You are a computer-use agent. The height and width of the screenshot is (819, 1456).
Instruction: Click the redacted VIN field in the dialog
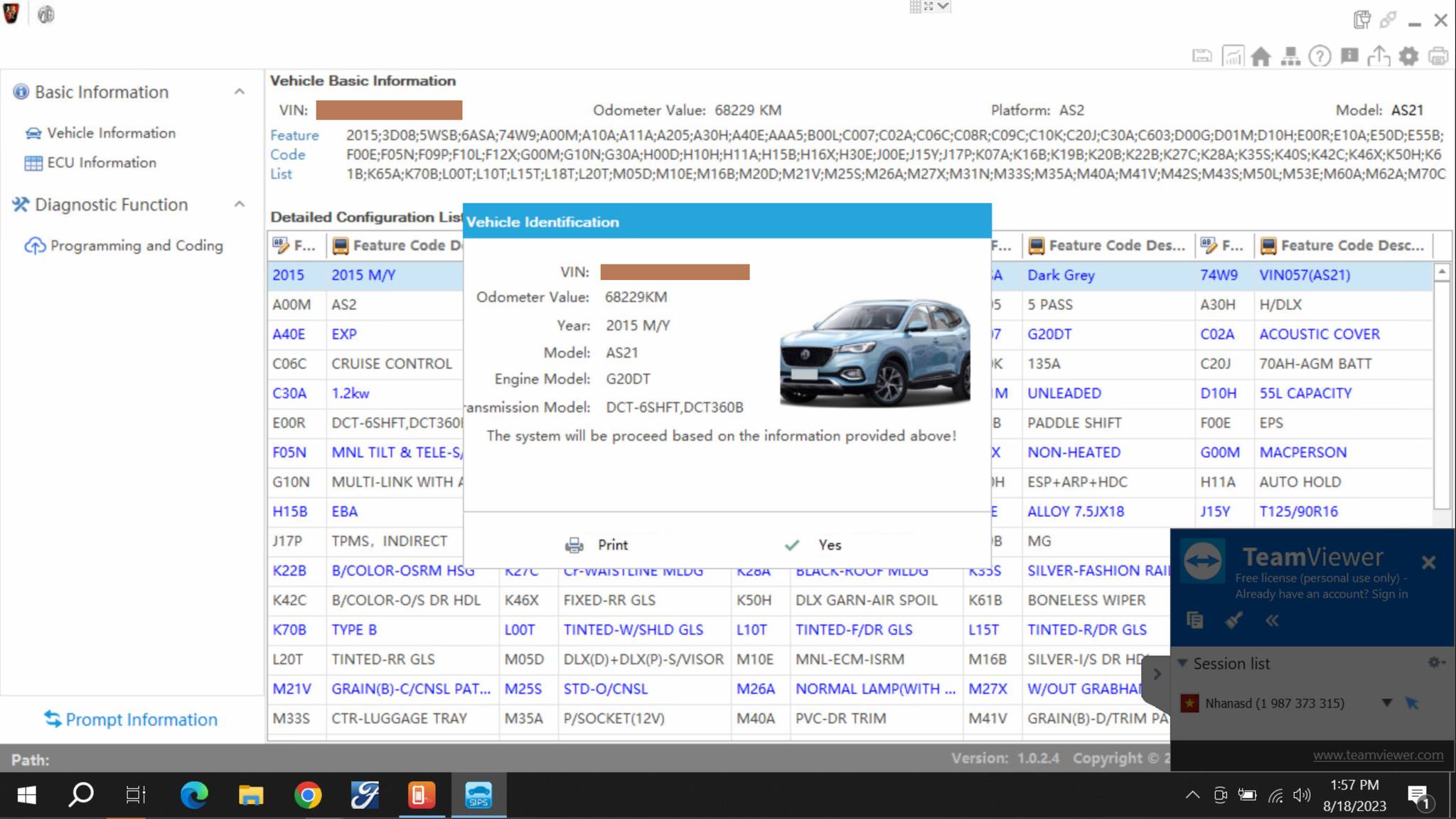pyautogui.click(x=675, y=272)
